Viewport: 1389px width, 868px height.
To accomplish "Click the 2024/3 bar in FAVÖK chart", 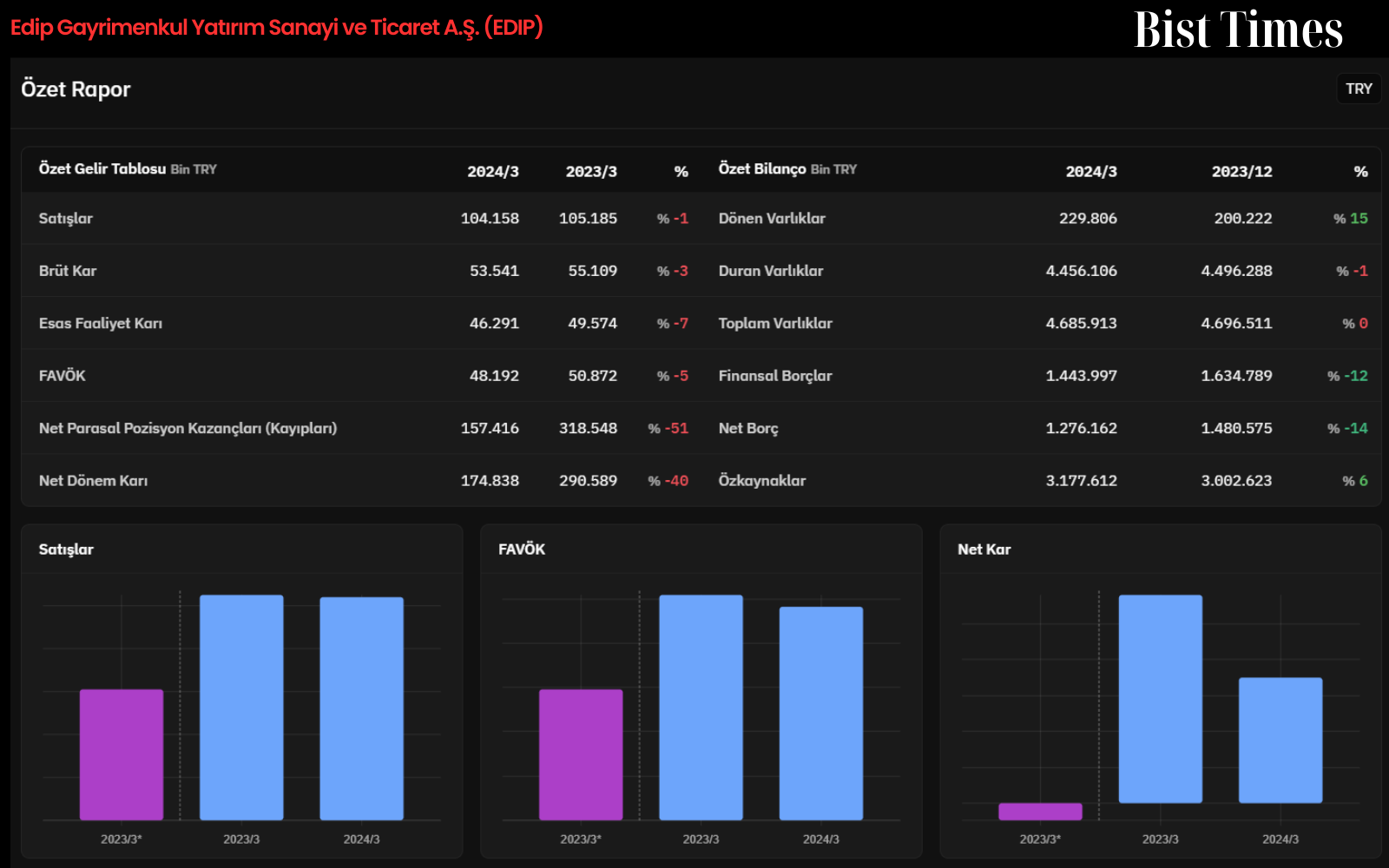I will (x=821, y=713).
